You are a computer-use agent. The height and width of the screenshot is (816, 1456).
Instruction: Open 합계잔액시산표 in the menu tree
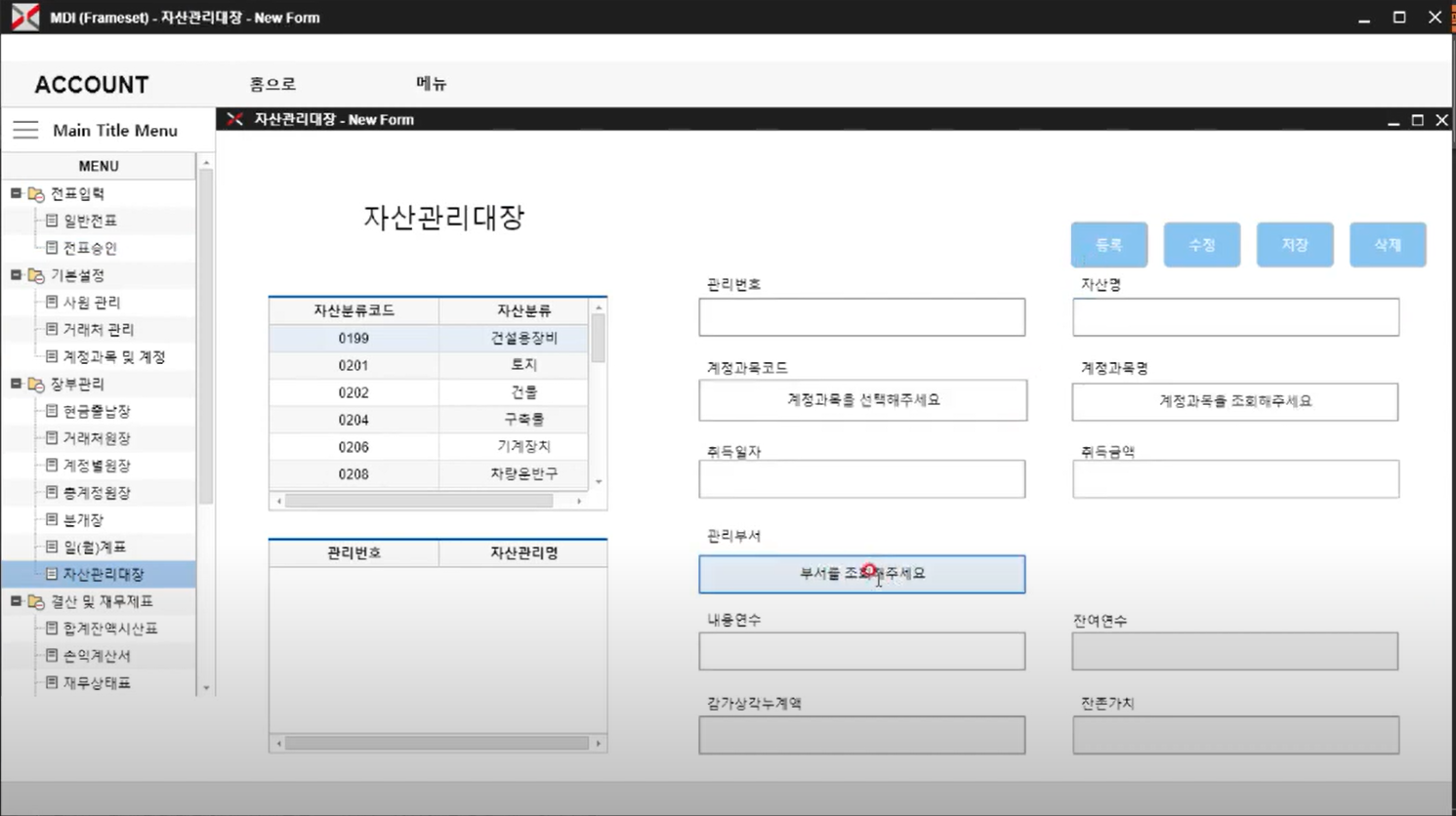pos(110,629)
